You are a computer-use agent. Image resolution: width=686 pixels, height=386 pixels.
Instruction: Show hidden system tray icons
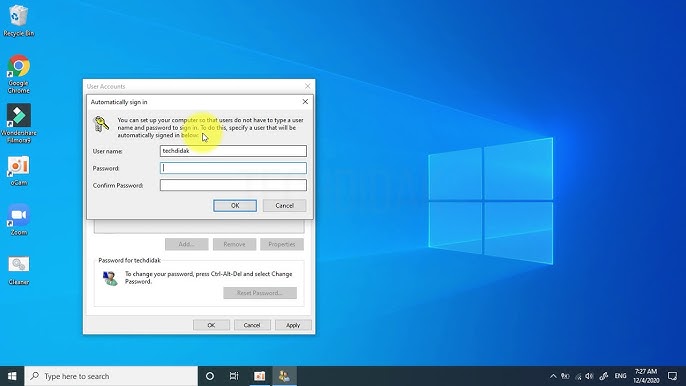click(553, 376)
